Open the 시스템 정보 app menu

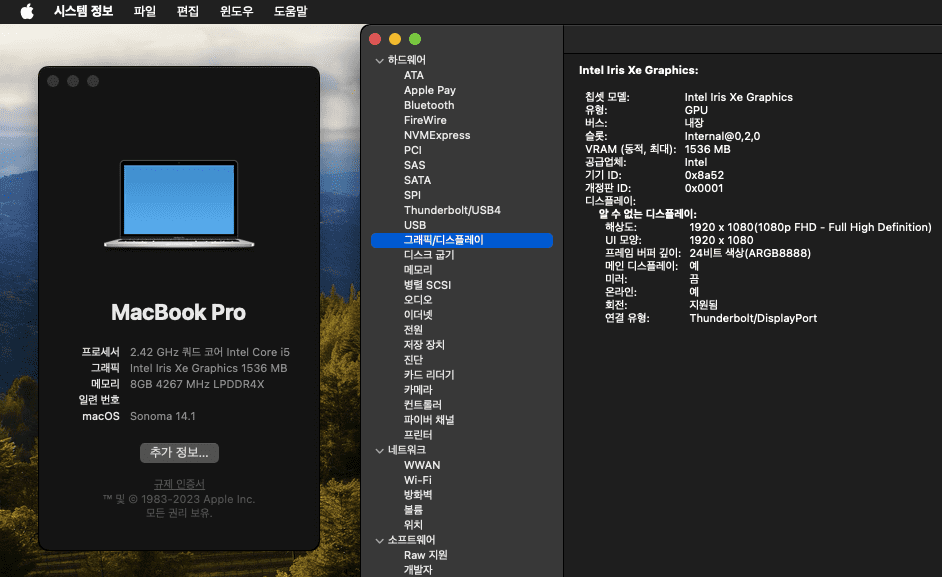84,11
